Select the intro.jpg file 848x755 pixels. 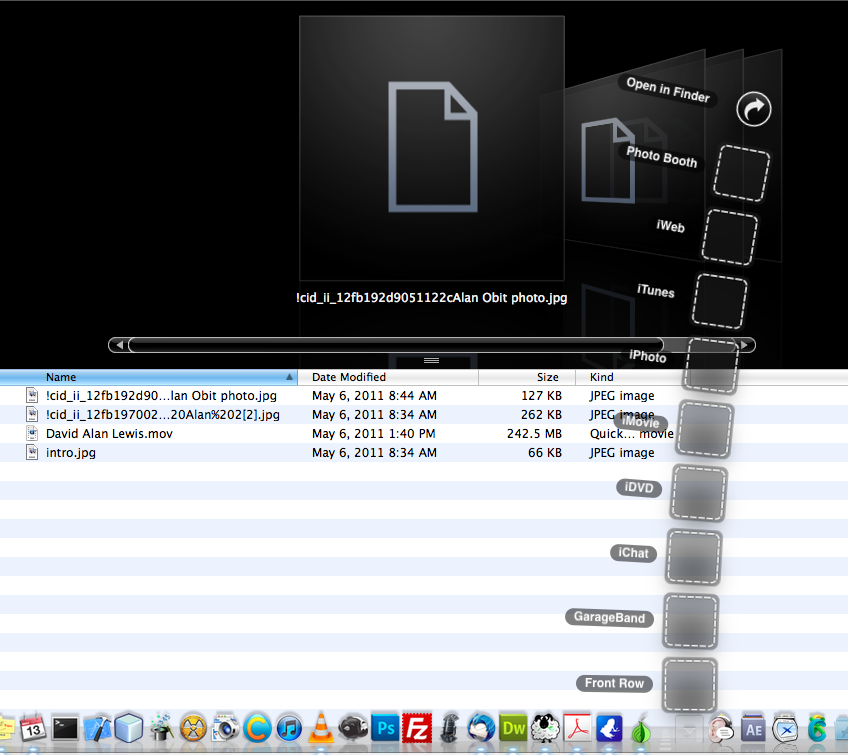[71, 453]
